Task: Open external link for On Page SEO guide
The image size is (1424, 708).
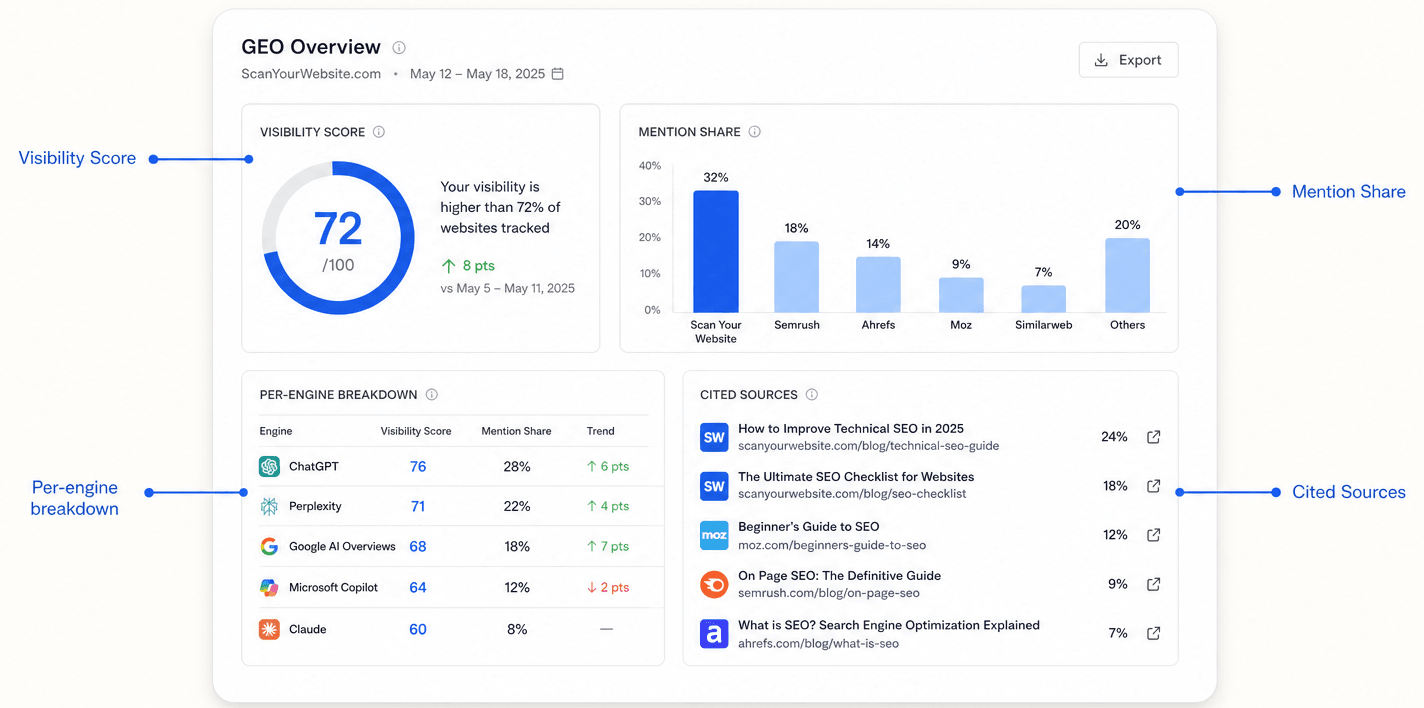Action: click(1153, 584)
